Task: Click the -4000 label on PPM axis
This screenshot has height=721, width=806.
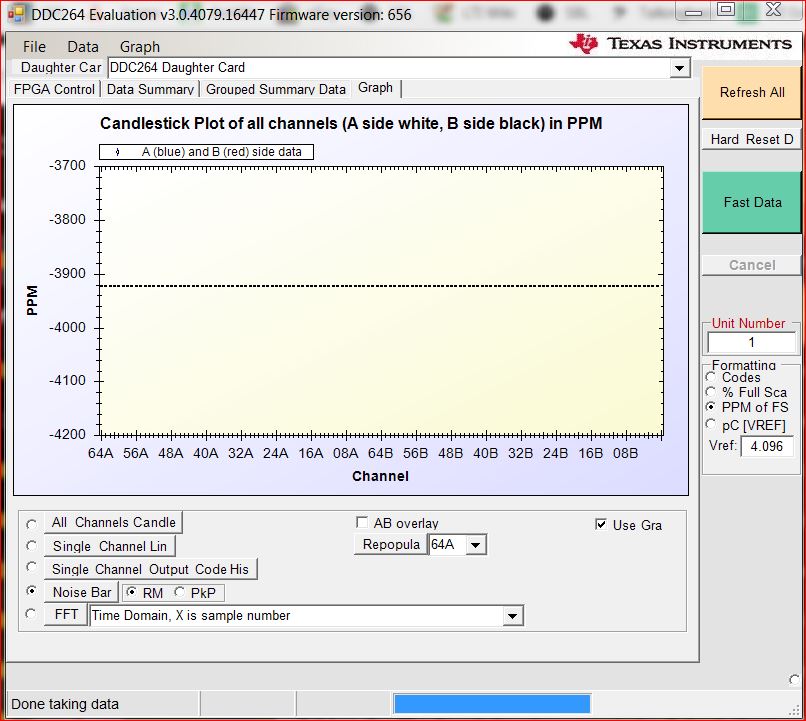Action: click(x=67, y=327)
